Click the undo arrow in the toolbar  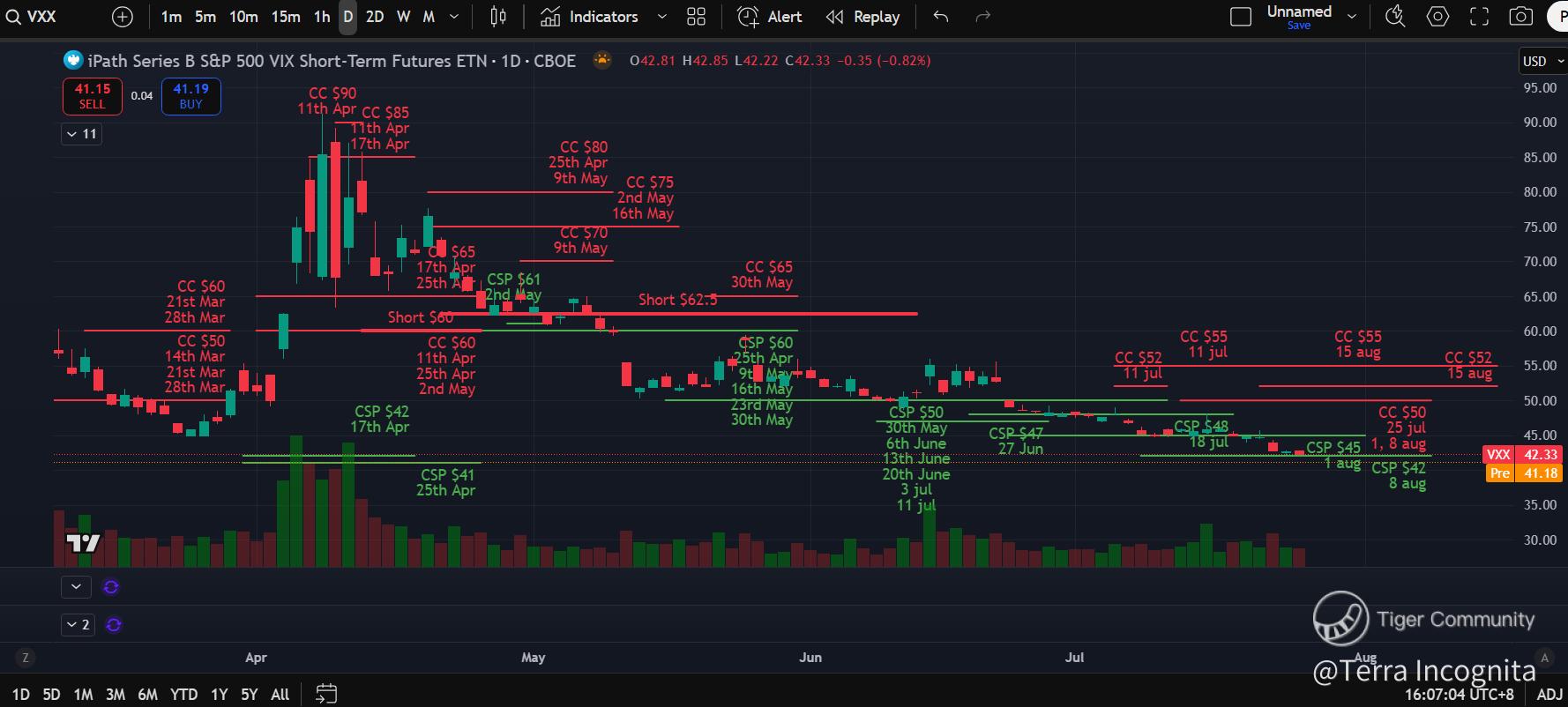click(x=941, y=17)
